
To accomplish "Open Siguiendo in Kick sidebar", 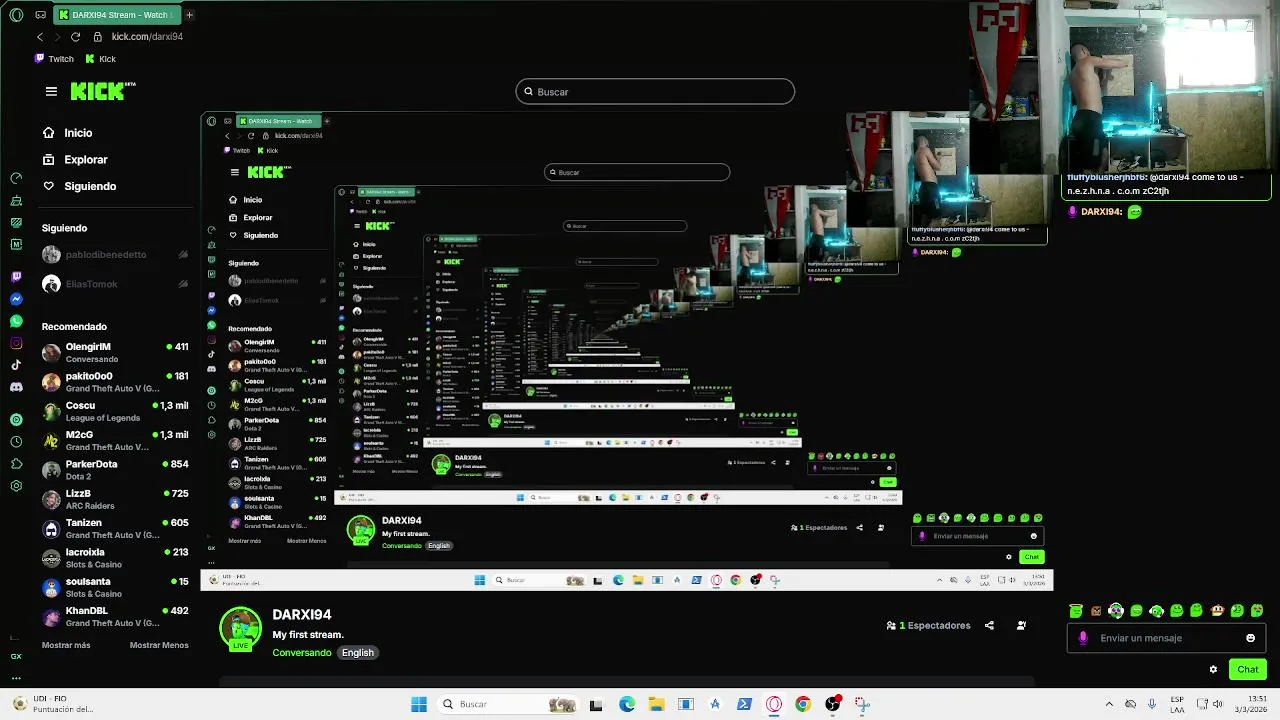I will [x=90, y=186].
